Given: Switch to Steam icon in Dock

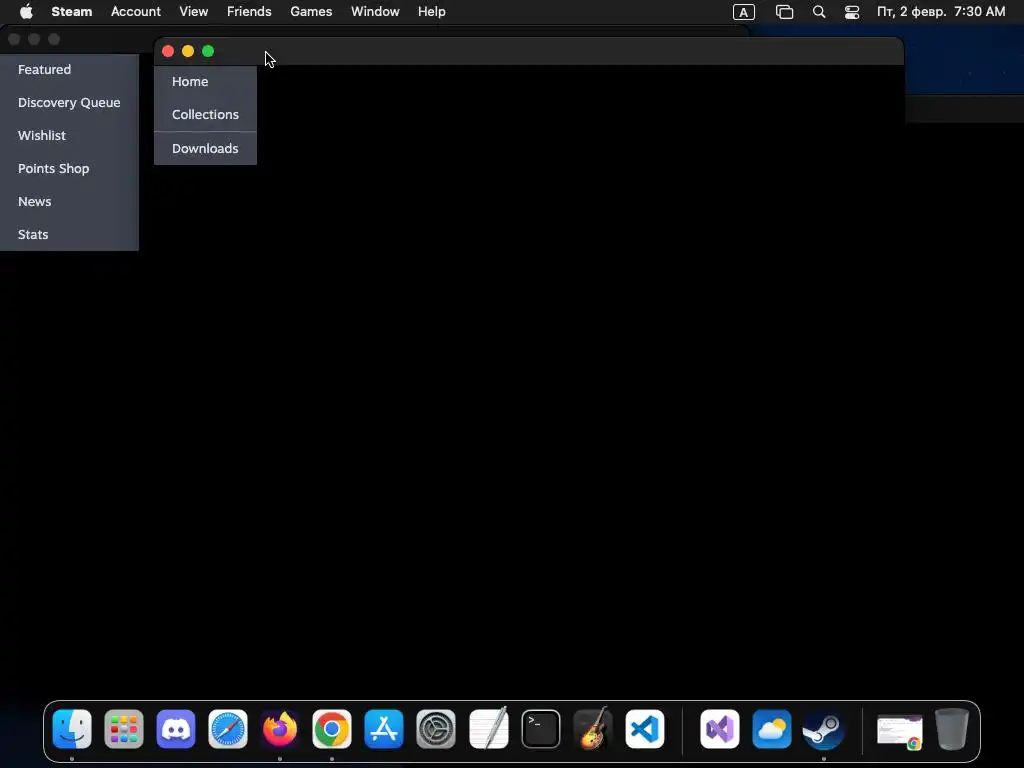Looking at the screenshot, I should pos(824,729).
